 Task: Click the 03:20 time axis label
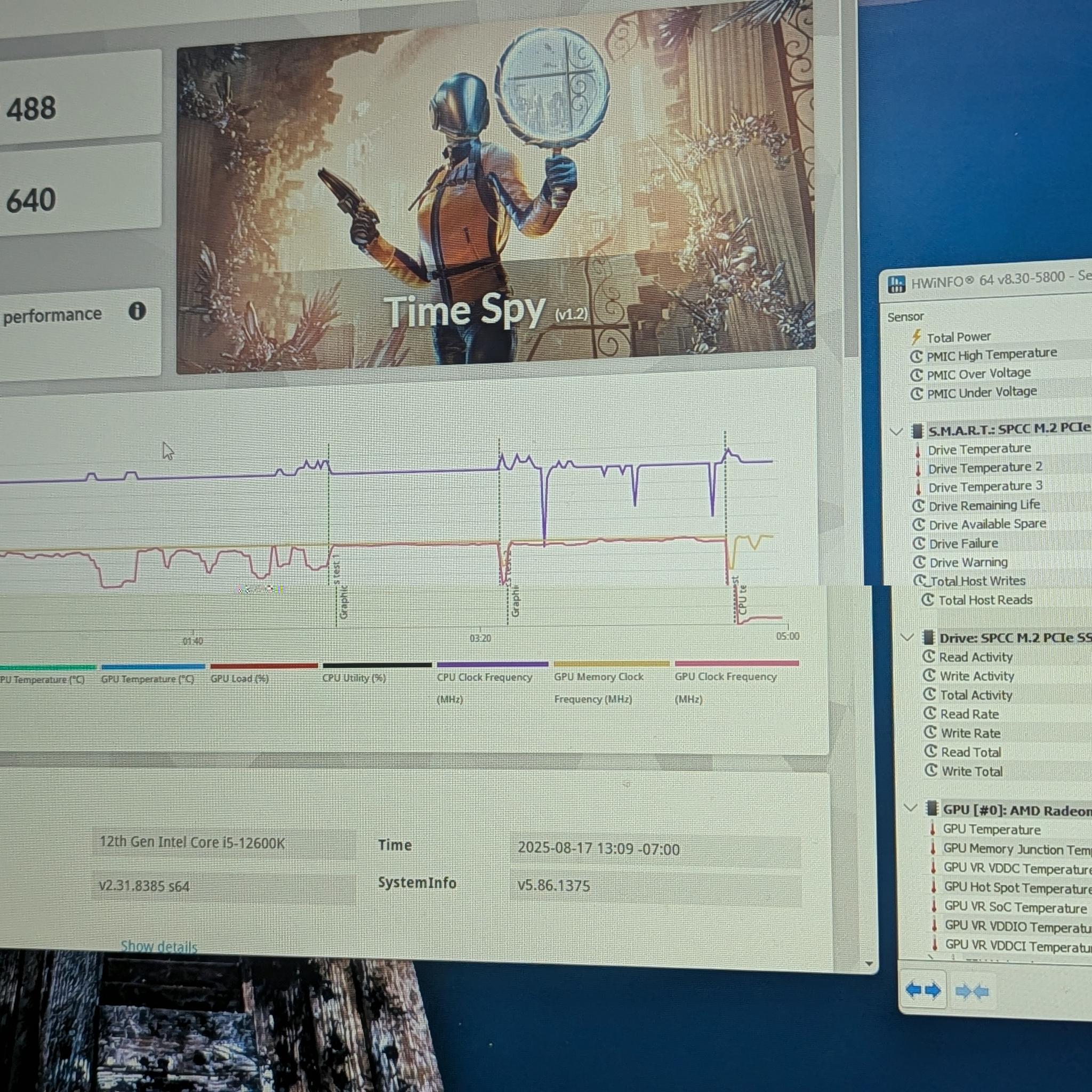tap(480, 638)
